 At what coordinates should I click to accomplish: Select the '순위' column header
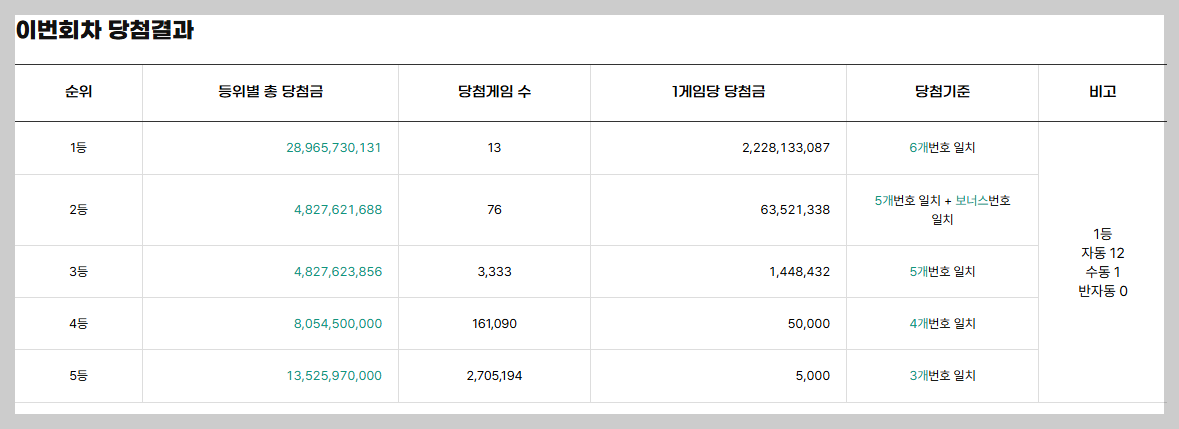click(x=78, y=92)
